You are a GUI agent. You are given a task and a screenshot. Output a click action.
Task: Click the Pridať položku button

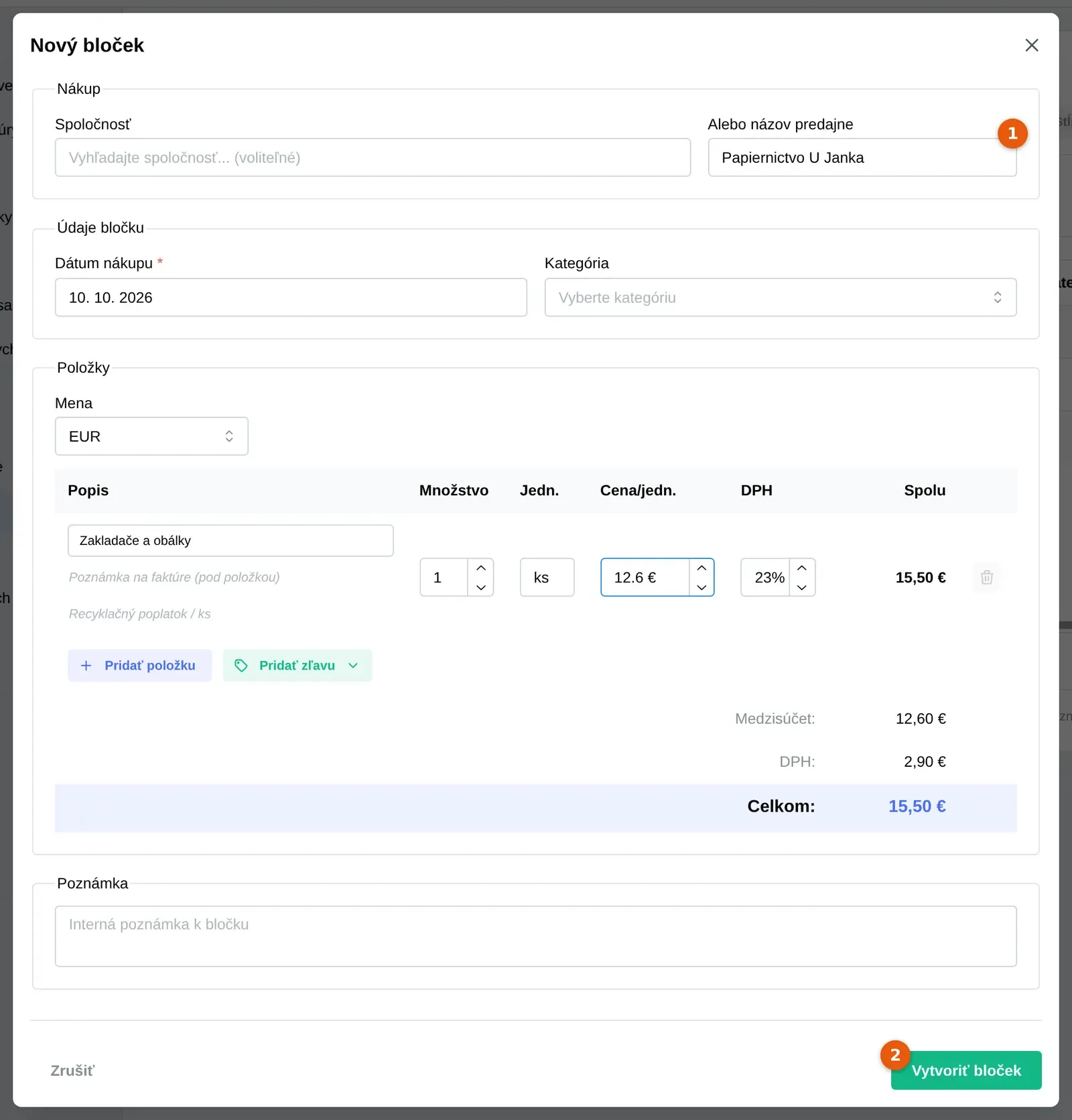tap(139, 666)
